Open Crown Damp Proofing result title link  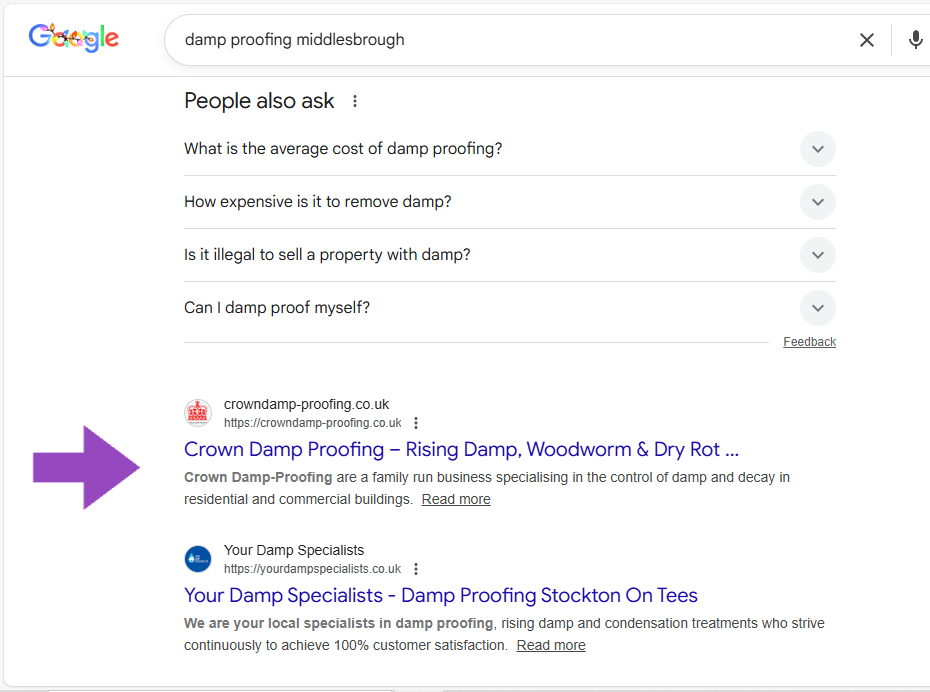461,449
